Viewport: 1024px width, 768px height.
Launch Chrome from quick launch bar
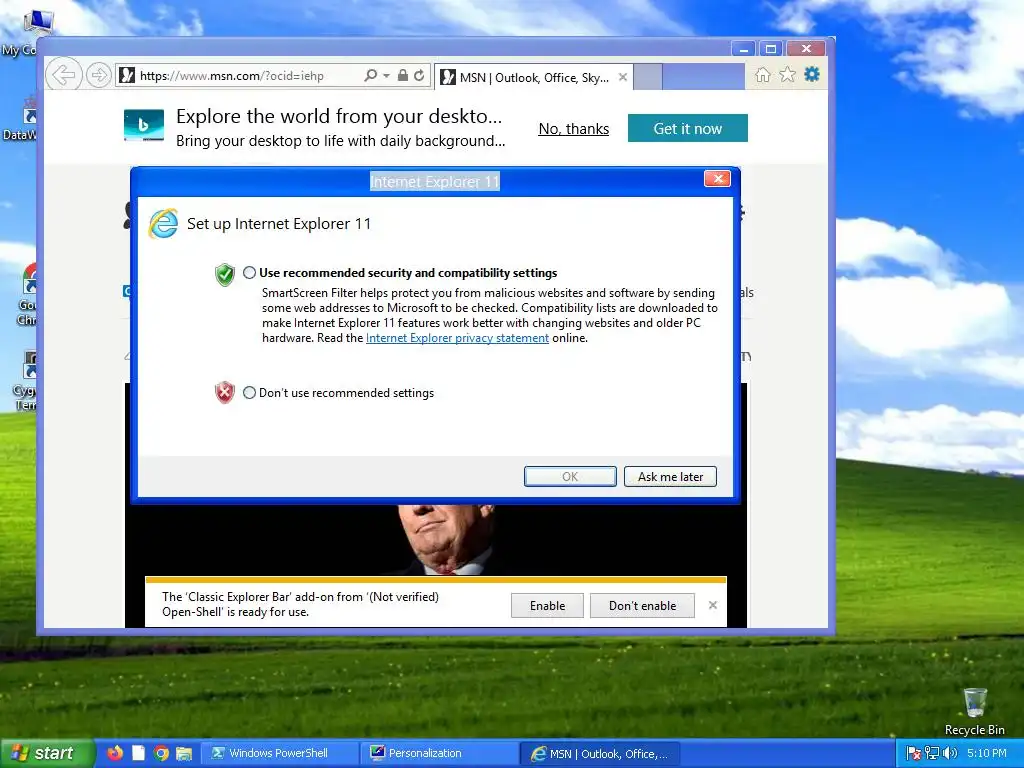(x=161, y=753)
